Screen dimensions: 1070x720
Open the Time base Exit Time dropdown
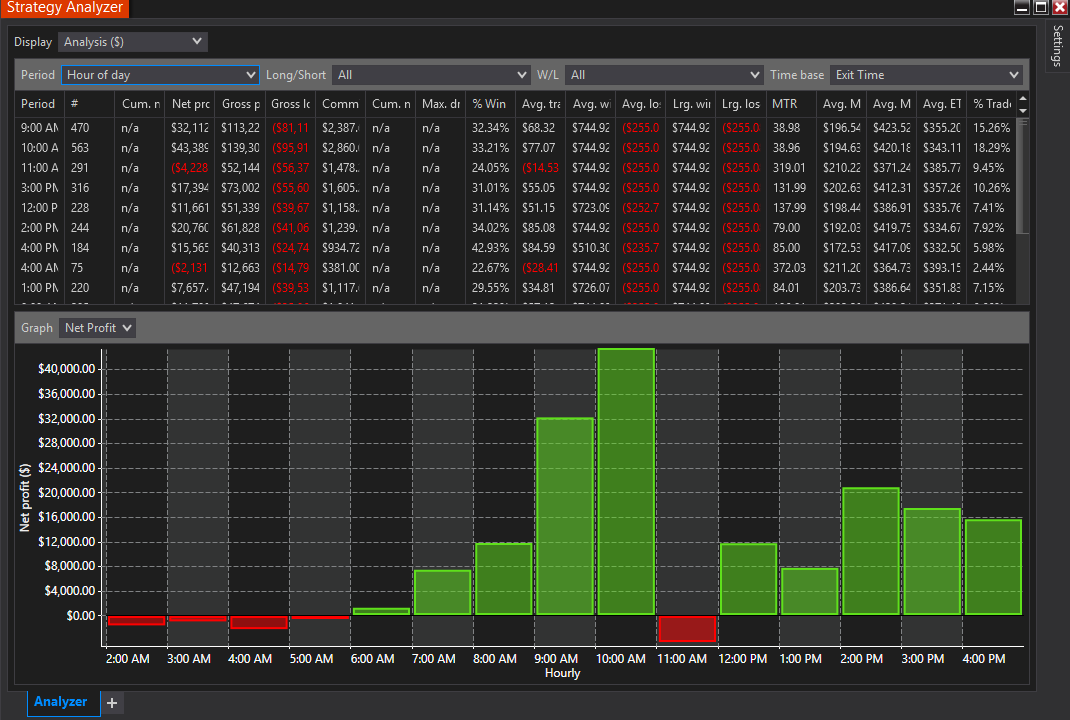pyautogui.click(x=926, y=75)
